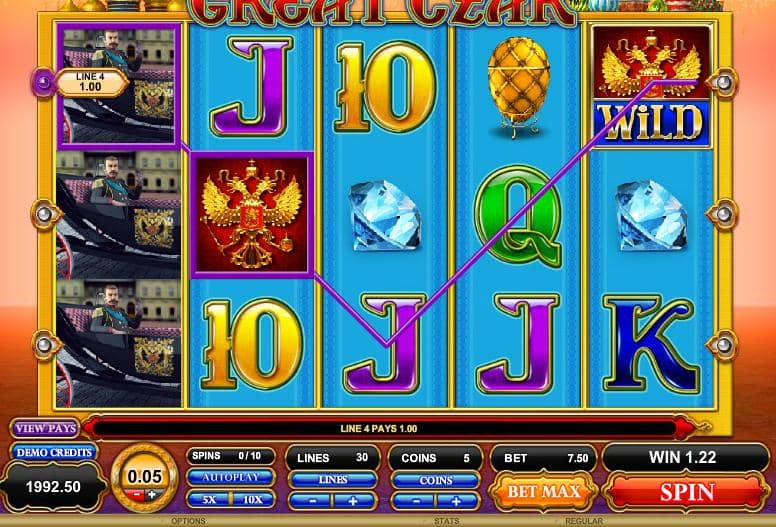Viewport: 776px width, 527px height.
Task: Raise coin value with green plus
Action: point(152,494)
